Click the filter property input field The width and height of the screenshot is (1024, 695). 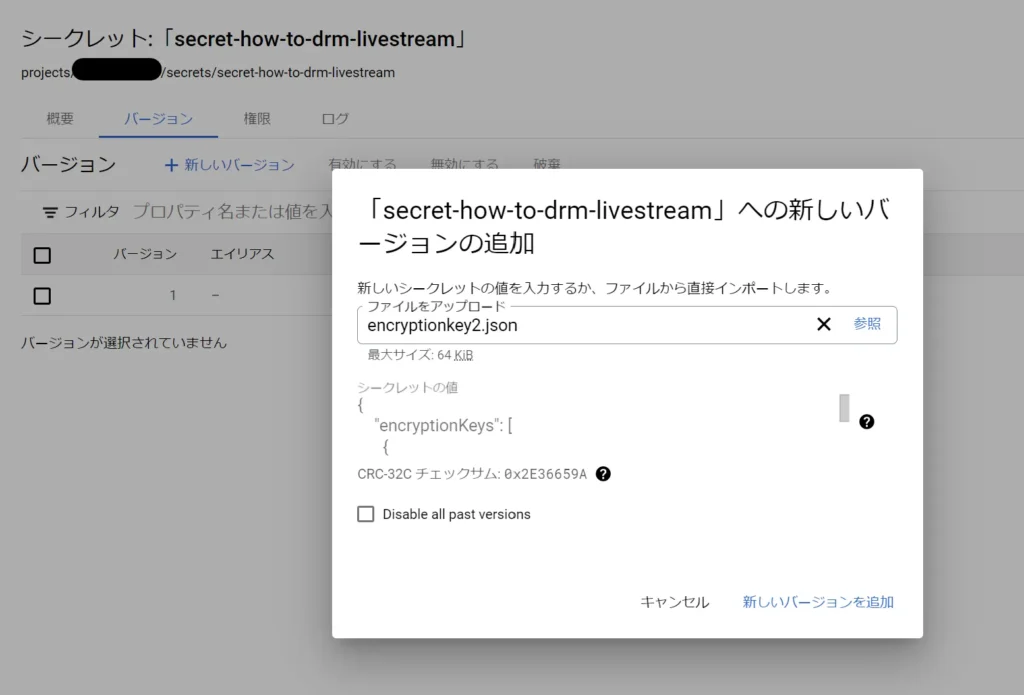[232, 212]
